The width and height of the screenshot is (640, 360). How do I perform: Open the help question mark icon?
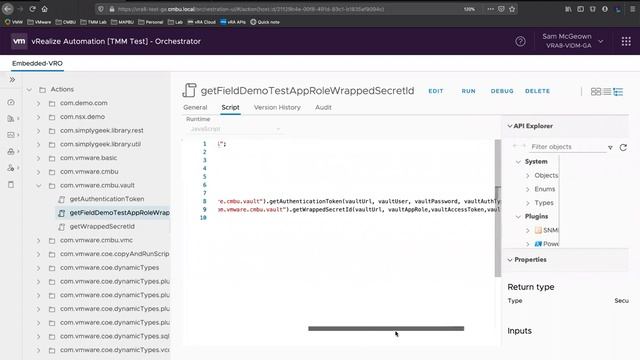tap(520, 41)
